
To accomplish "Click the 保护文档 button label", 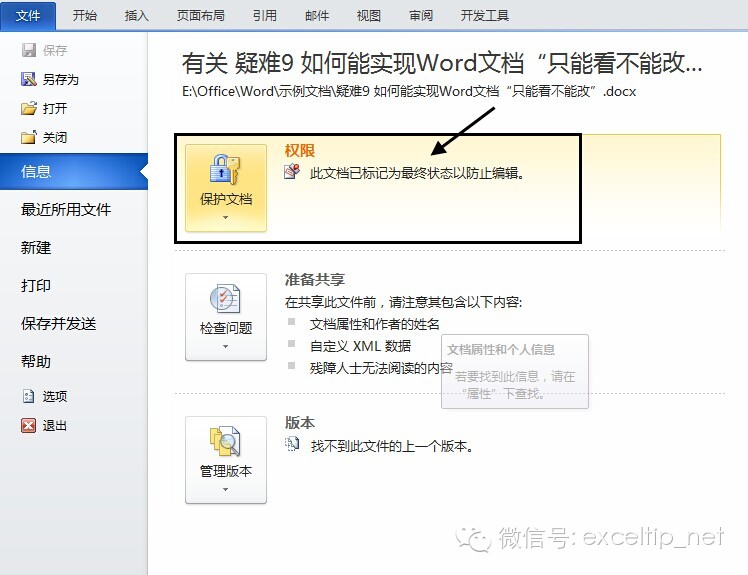I will coord(226,199).
